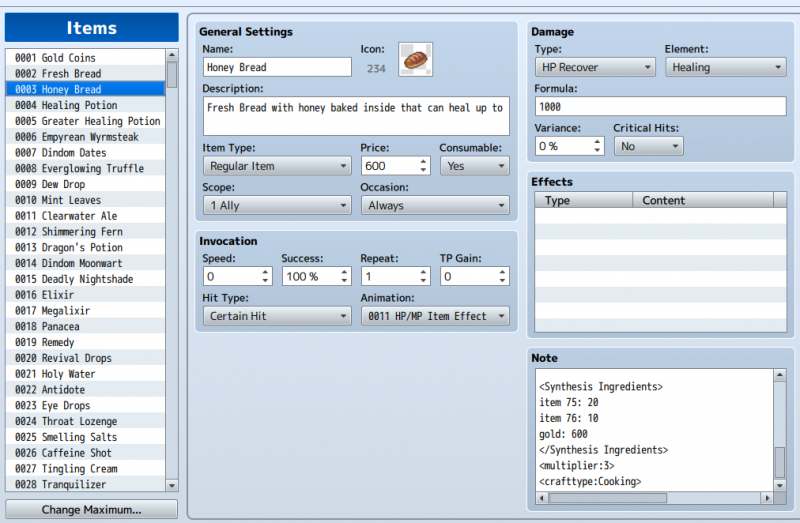The height and width of the screenshot is (523, 800).
Task: Decrease the Speed value
Action: tap(265, 281)
